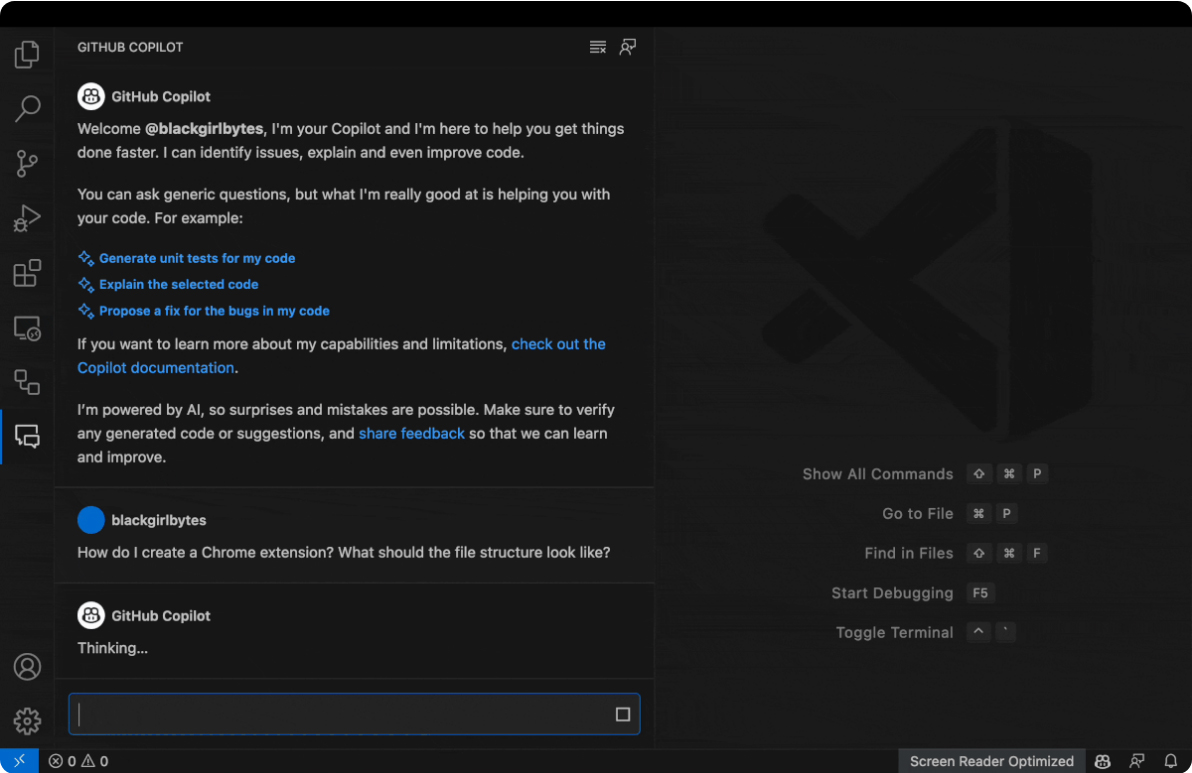Click Explain the selected code suggestion
The width and height of the screenshot is (1192, 773).
click(x=179, y=284)
